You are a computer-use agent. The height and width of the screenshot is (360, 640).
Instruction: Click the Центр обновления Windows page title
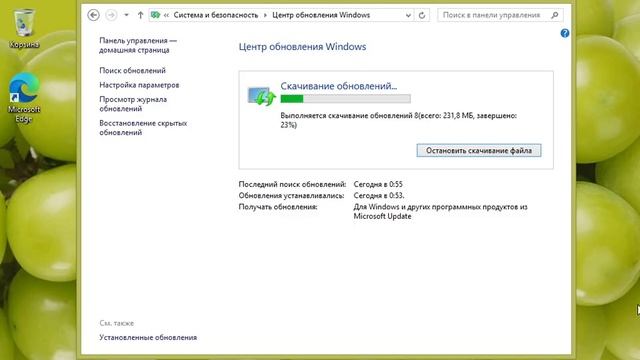pos(302,47)
